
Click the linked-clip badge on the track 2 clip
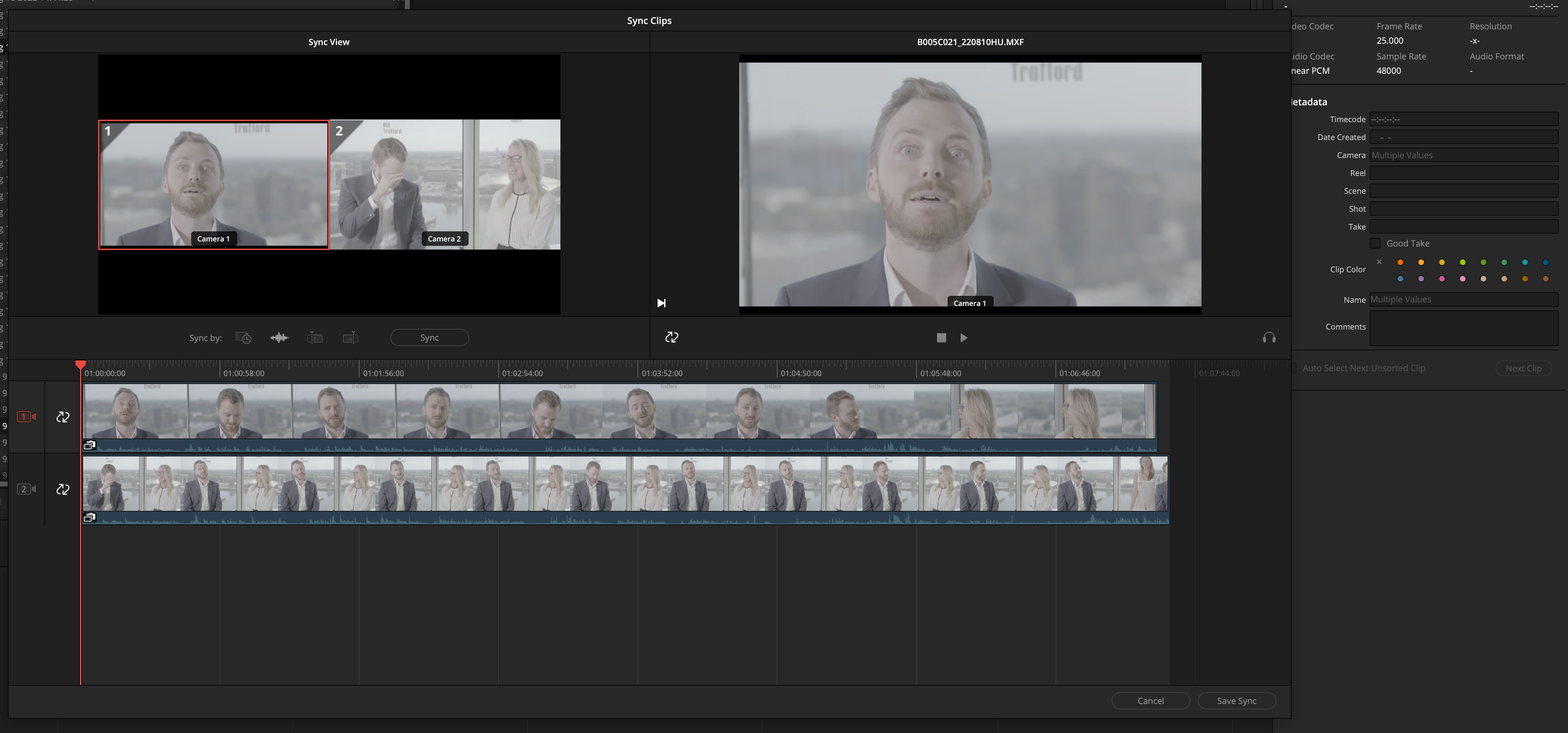coord(90,518)
